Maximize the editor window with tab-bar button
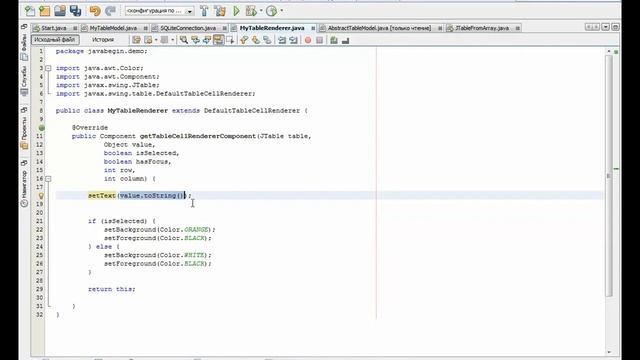Image resolution: width=640 pixels, height=360 pixels. (616, 27)
